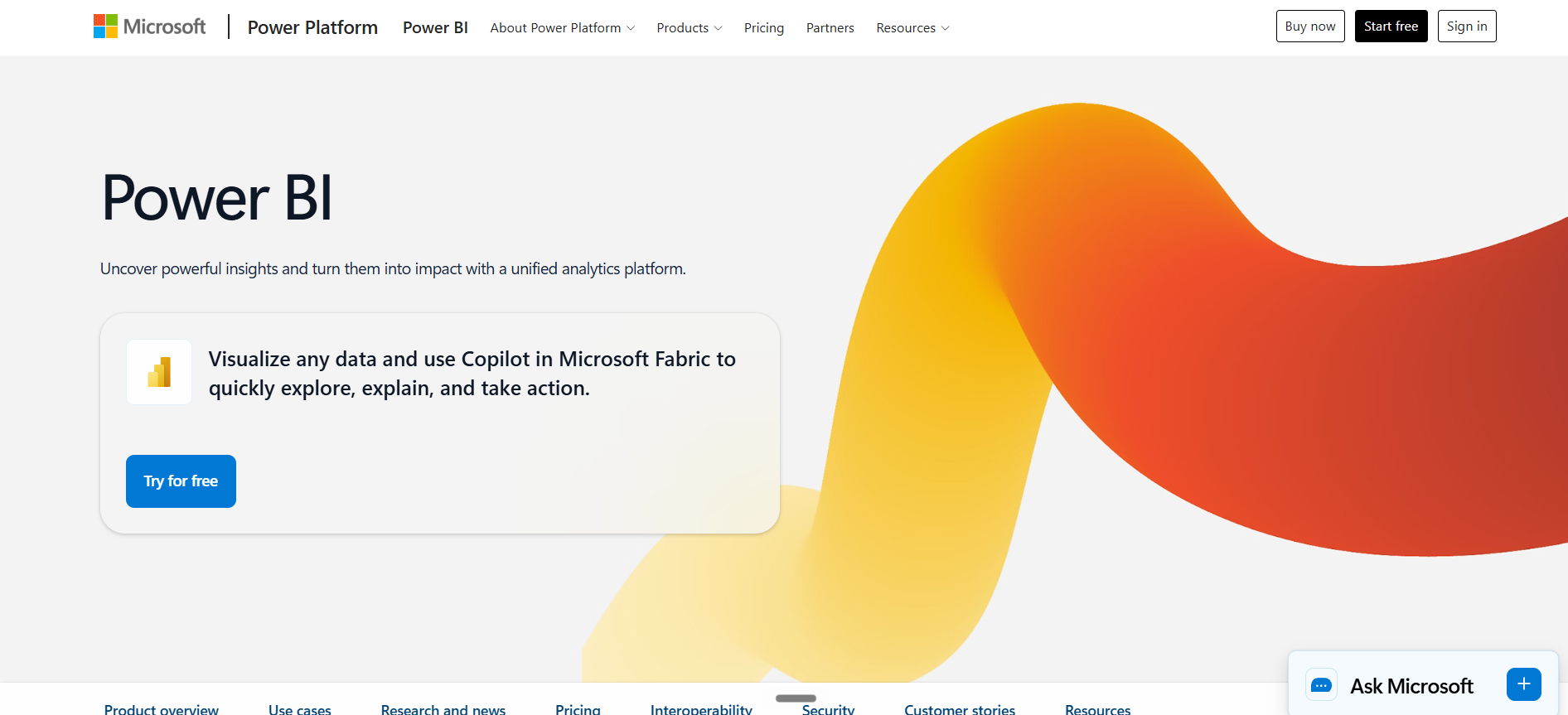The width and height of the screenshot is (1568, 715).
Task: Expand the Products dropdown menu
Action: (690, 27)
